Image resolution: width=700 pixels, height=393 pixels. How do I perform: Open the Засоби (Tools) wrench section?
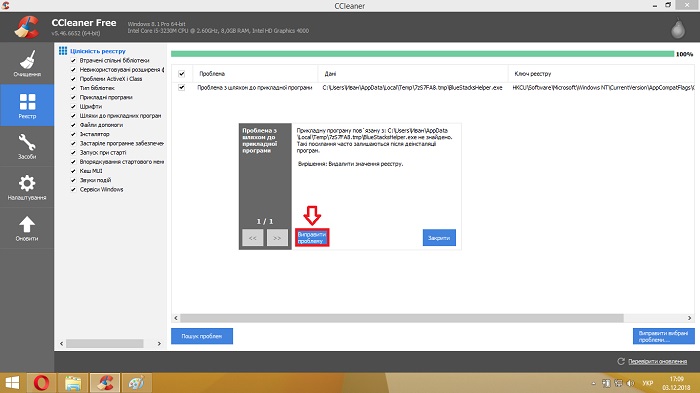point(27,146)
